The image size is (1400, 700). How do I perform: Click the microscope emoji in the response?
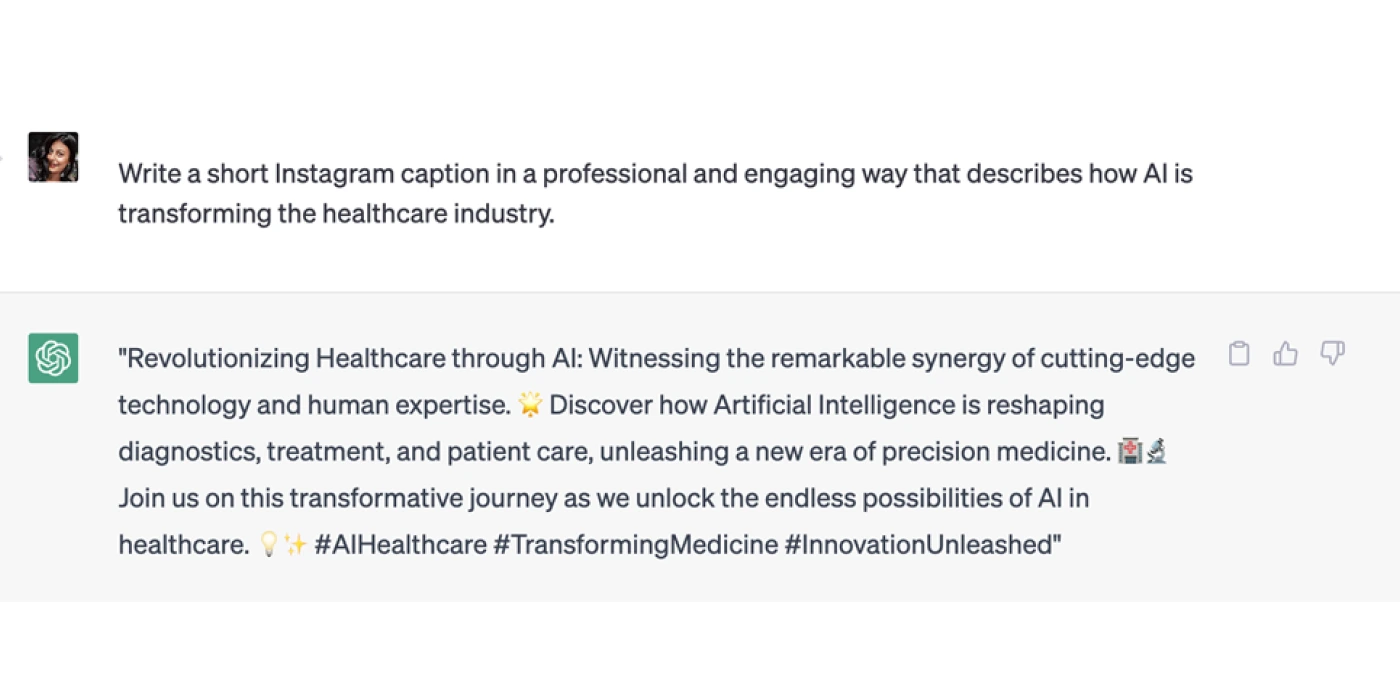1156,452
